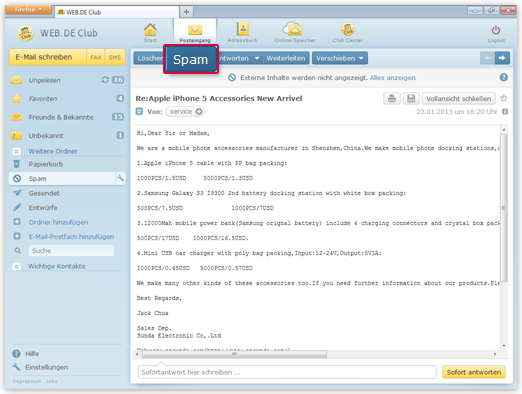This screenshot has height=394, width=522.
Task: Add sender 'service' via plus icon
Action: pos(199,111)
